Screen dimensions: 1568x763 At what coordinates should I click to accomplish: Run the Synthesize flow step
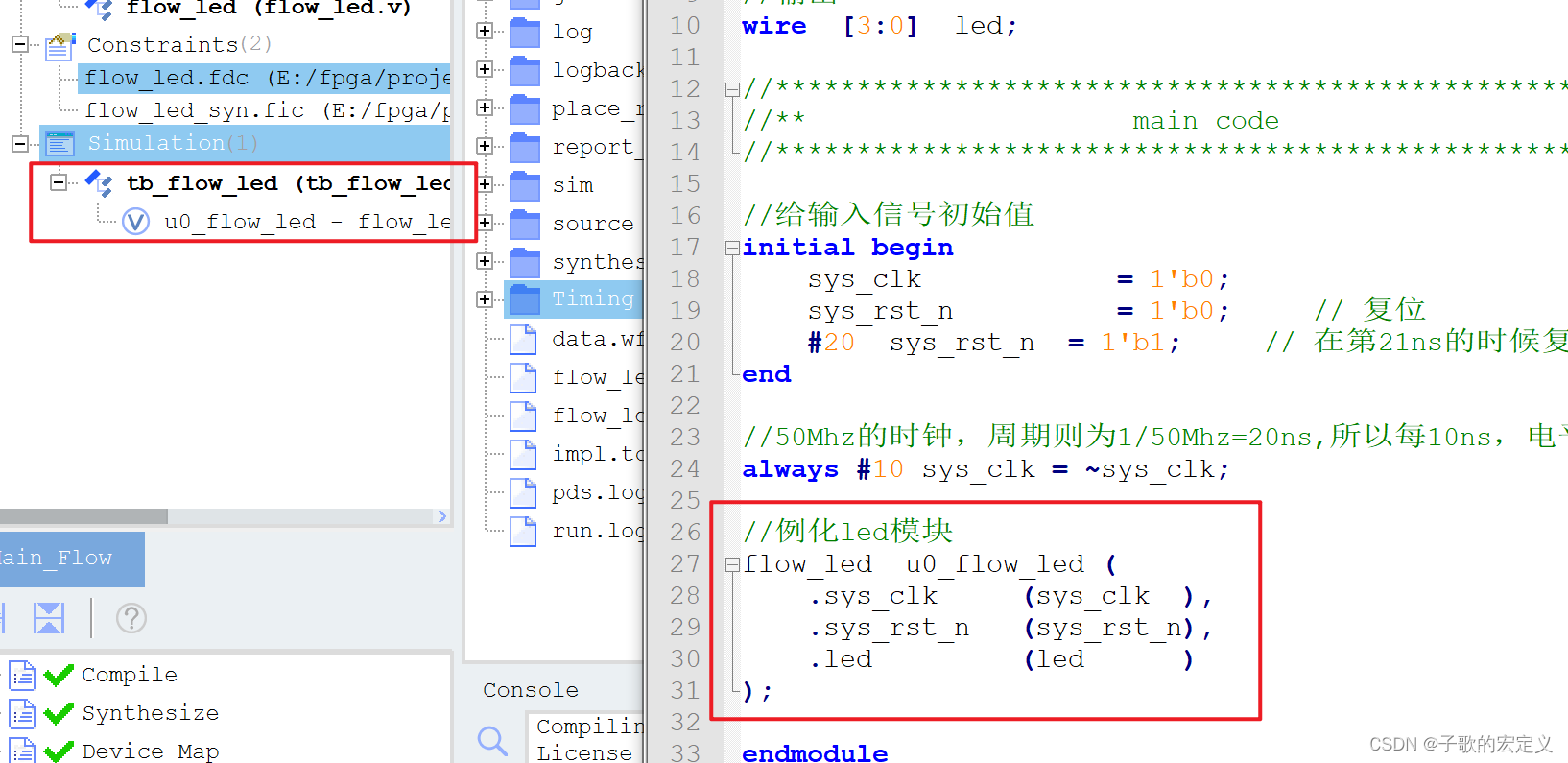coord(151,713)
